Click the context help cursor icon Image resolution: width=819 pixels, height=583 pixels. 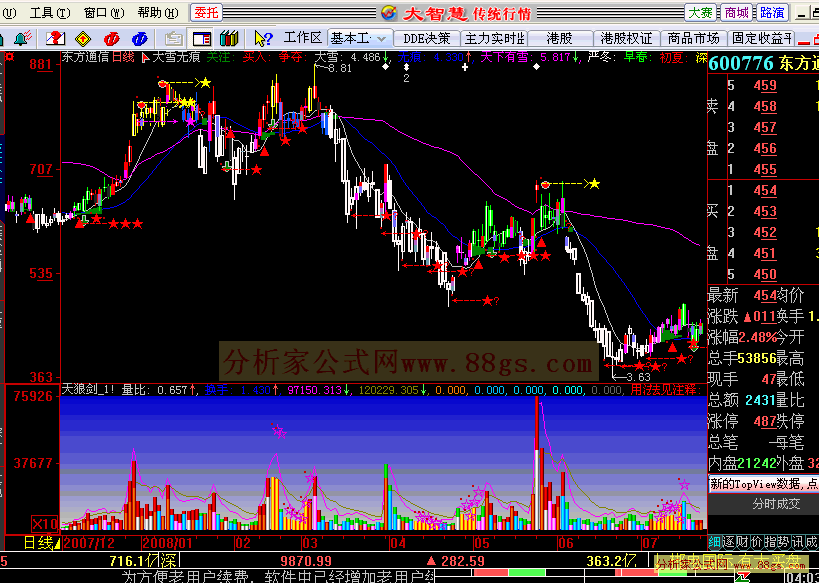263,38
